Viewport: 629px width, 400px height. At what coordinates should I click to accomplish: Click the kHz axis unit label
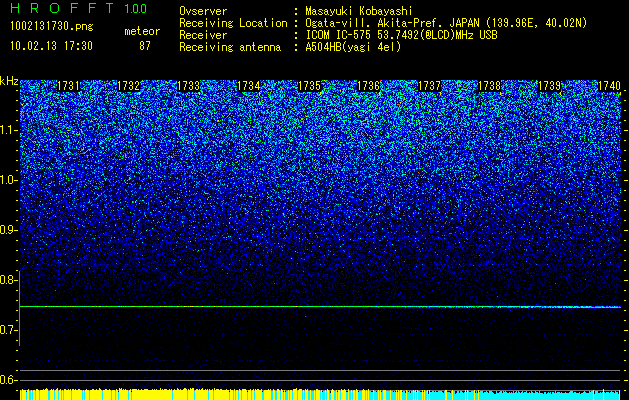[9, 81]
